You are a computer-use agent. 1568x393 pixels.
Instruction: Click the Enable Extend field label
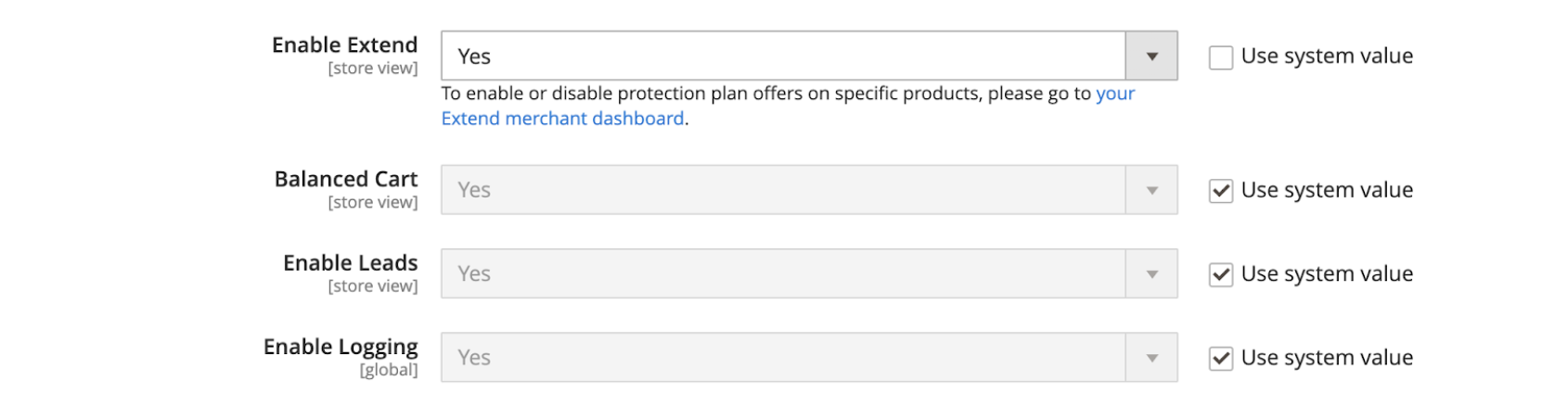click(344, 45)
